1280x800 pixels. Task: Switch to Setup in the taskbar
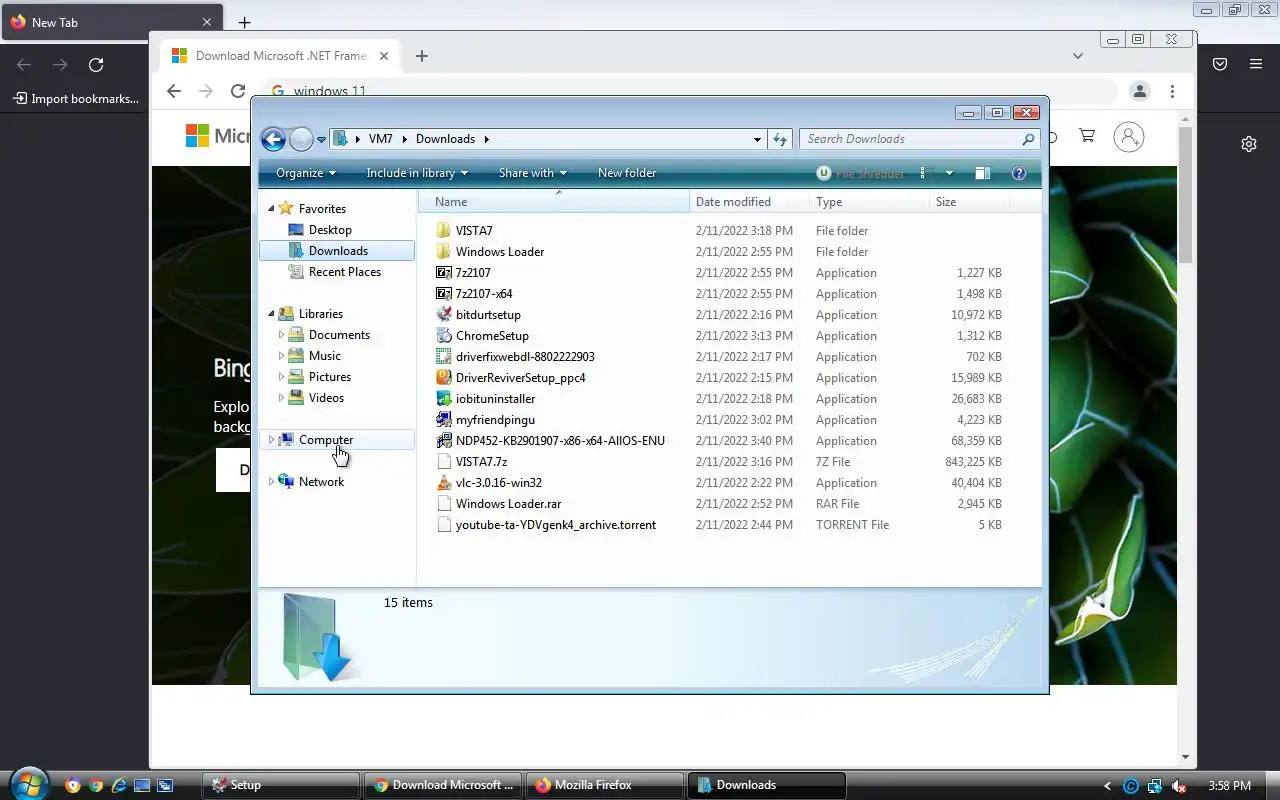pyautogui.click(x=281, y=785)
